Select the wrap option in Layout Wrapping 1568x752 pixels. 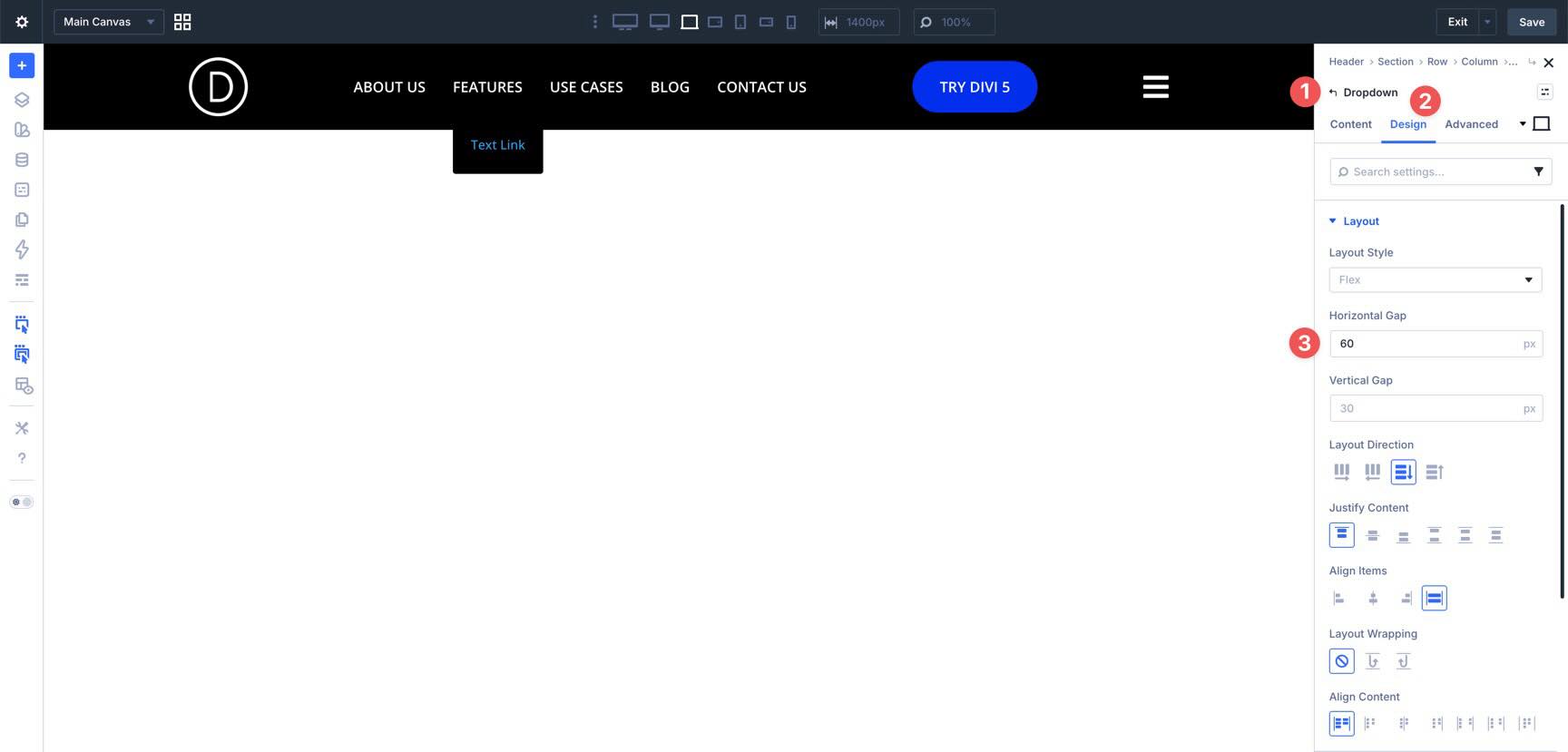coord(1372,661)
